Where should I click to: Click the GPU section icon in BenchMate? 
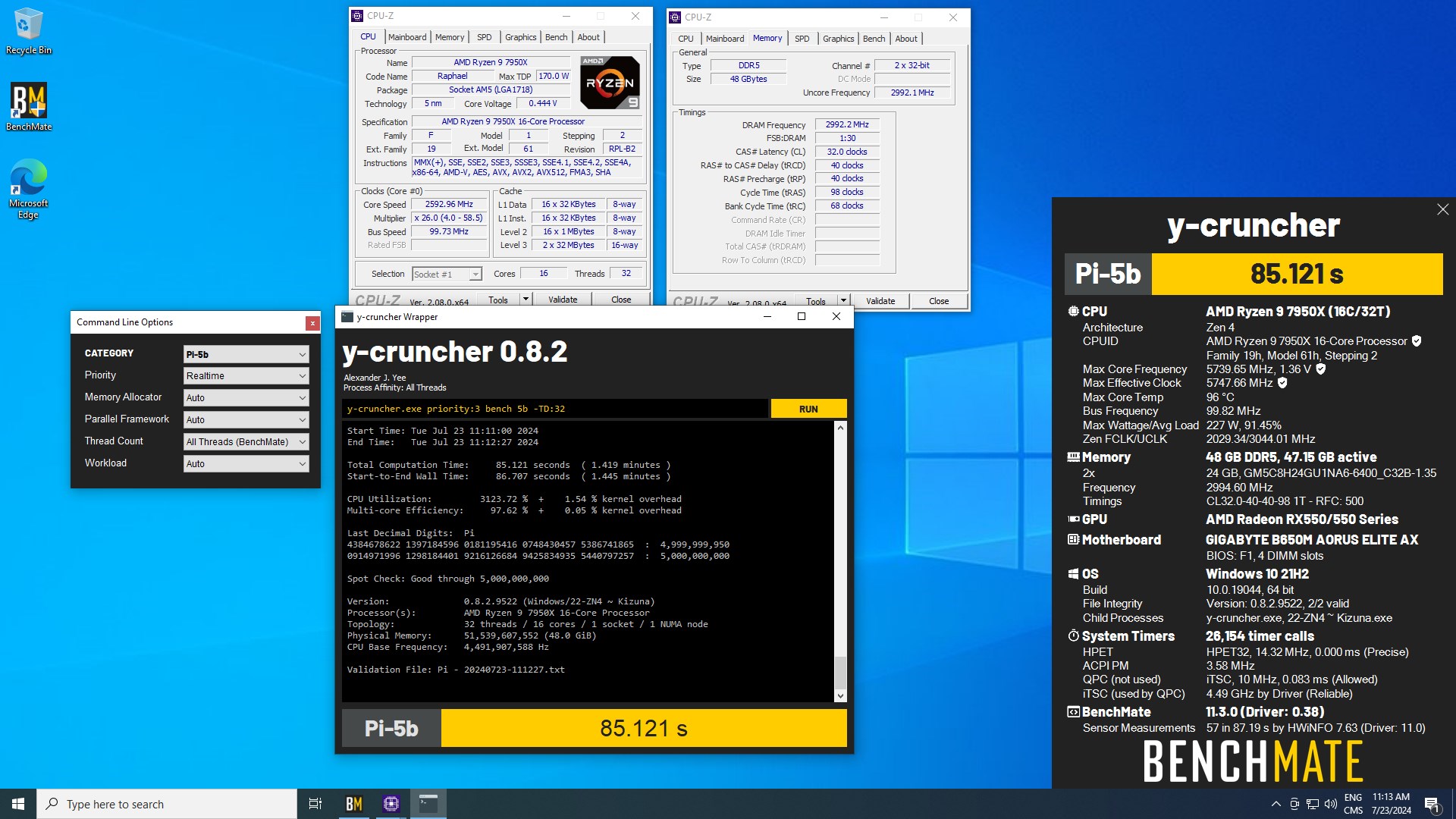(1073, 519)
